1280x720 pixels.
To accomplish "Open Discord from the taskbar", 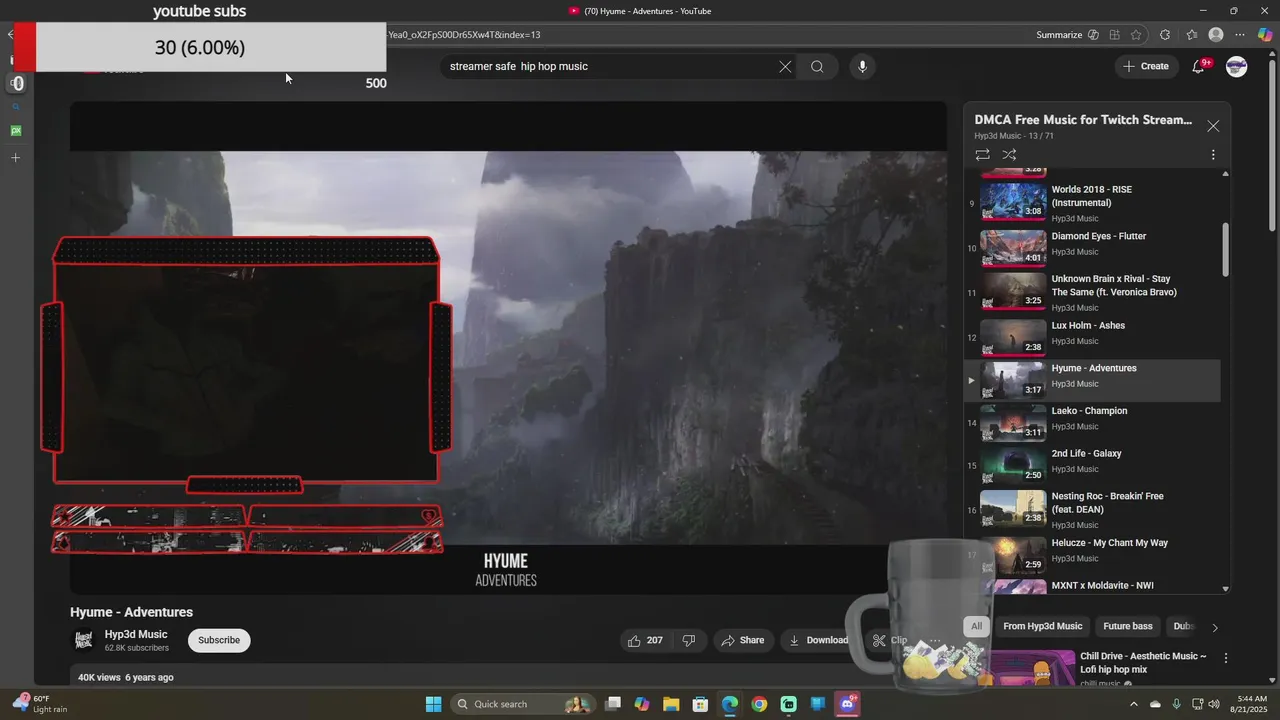I will point(848,704).
